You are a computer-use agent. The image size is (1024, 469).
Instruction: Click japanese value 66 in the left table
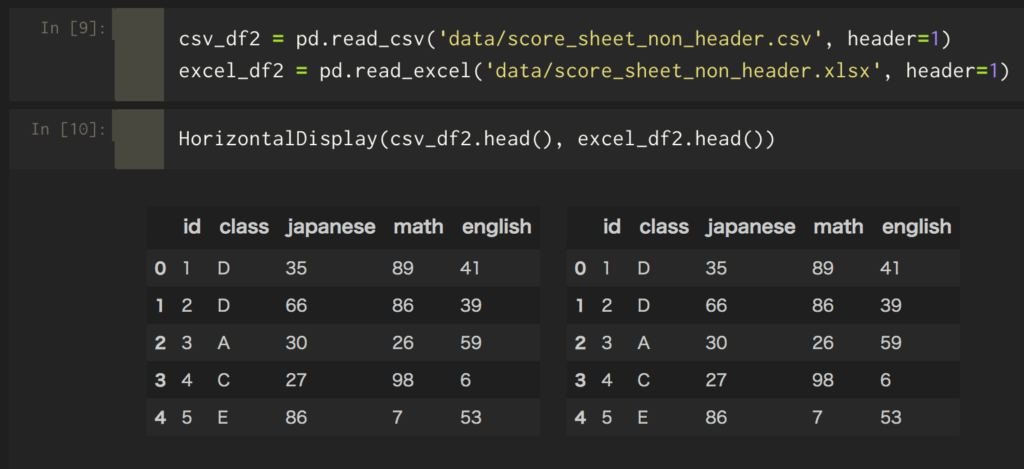(296, 305)
